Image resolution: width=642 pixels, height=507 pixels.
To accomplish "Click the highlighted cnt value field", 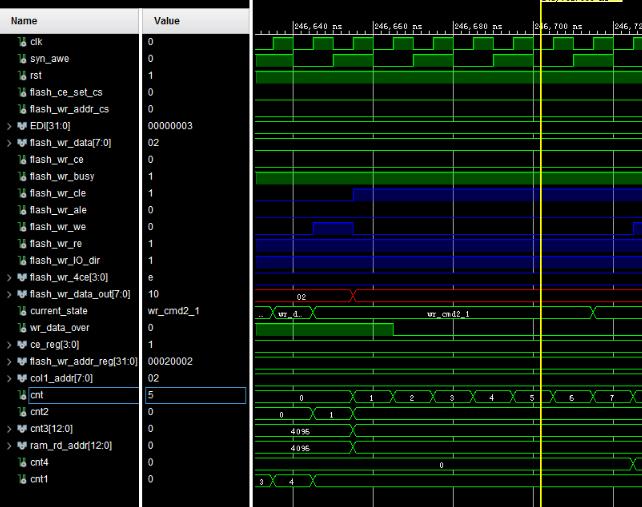I will [x=195, y=395].
